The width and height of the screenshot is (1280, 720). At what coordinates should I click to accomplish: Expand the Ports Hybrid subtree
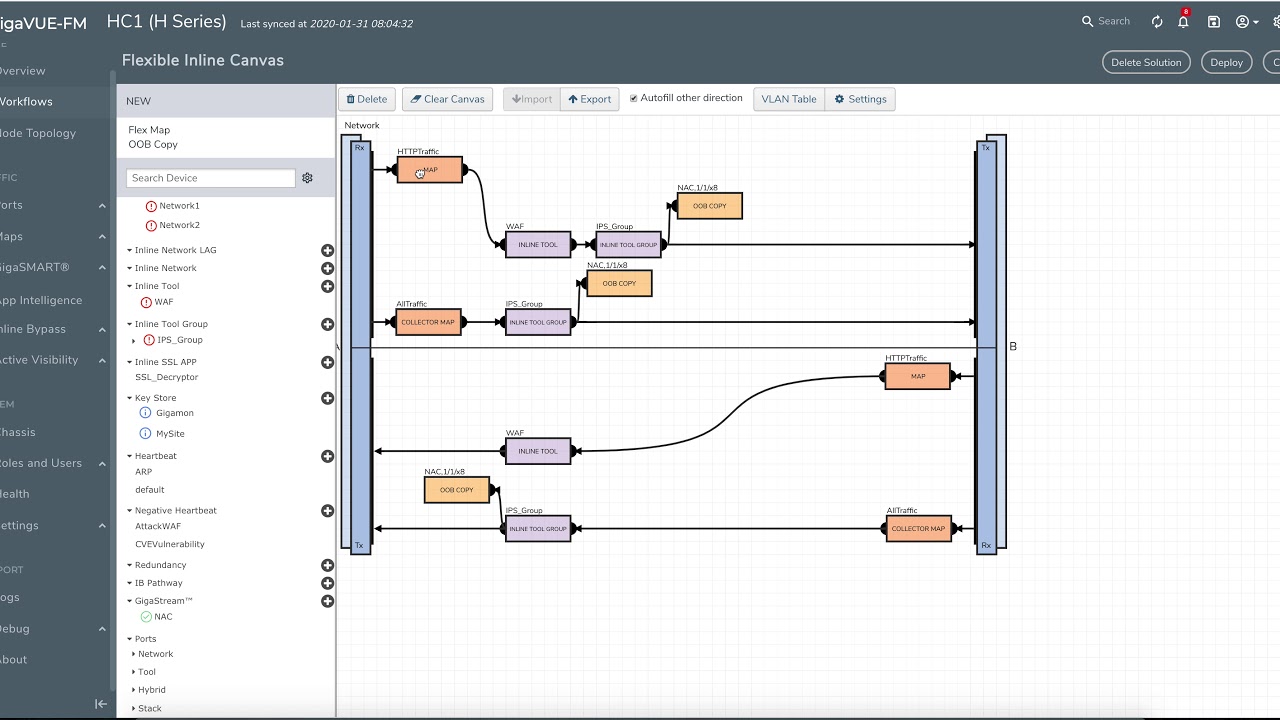134,690
